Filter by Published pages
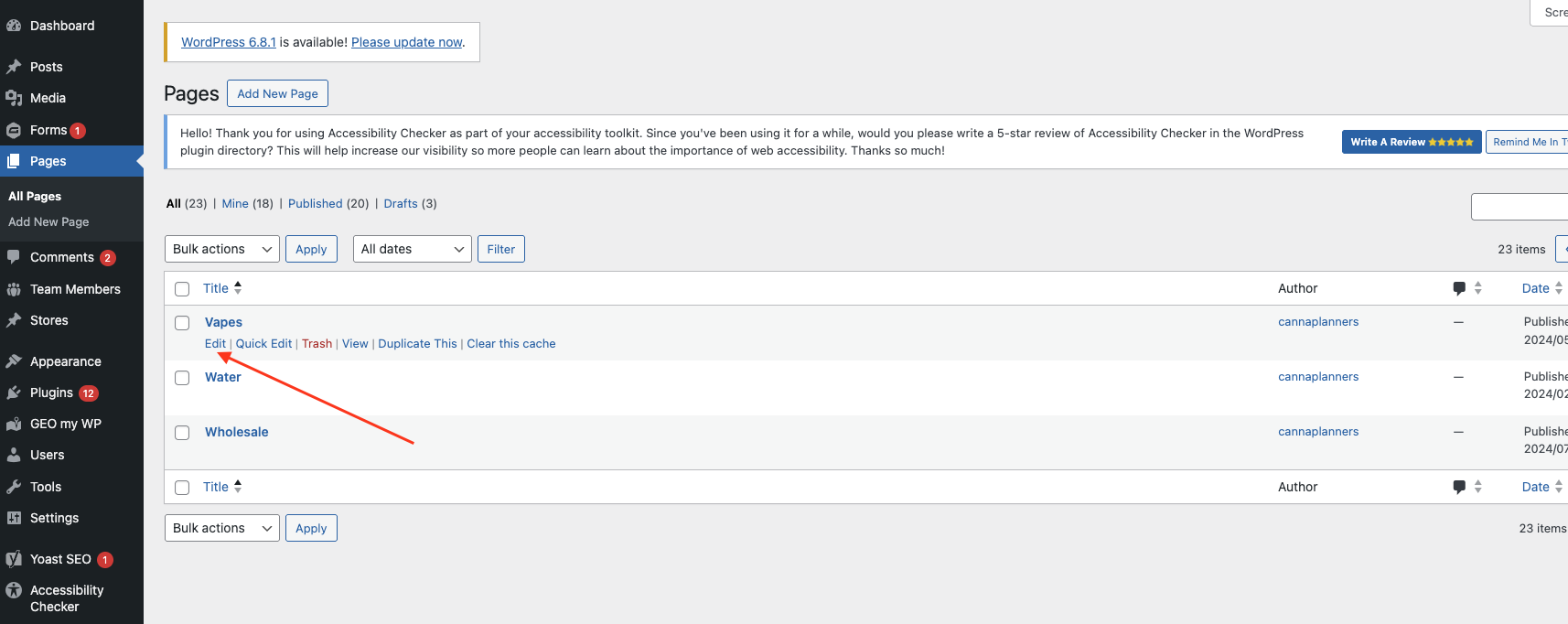 tap(316, 203)
